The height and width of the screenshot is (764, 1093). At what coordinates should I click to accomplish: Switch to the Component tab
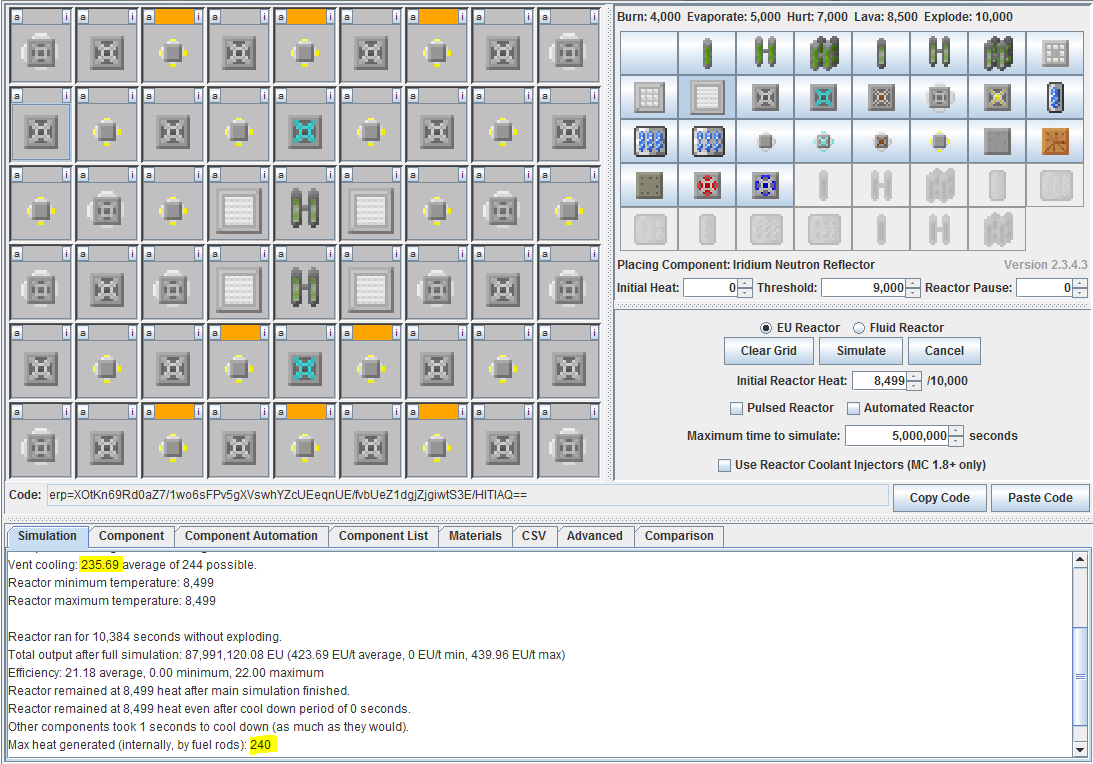(131, 536)
